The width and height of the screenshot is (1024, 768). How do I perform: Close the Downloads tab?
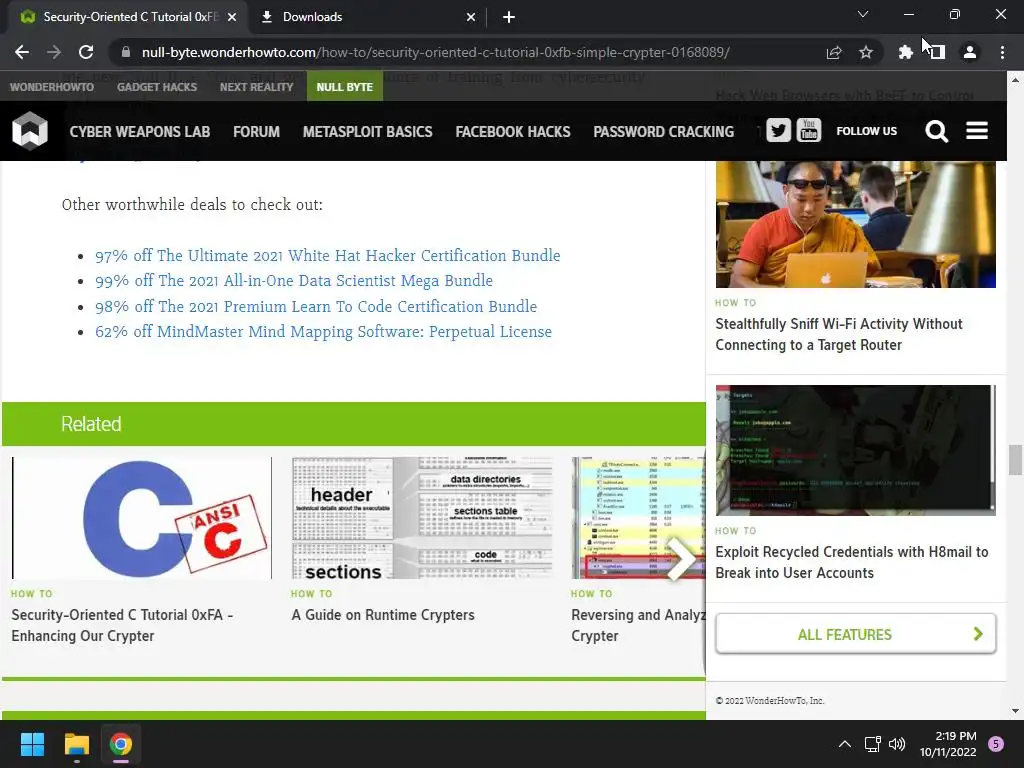[x=471, y=17]
